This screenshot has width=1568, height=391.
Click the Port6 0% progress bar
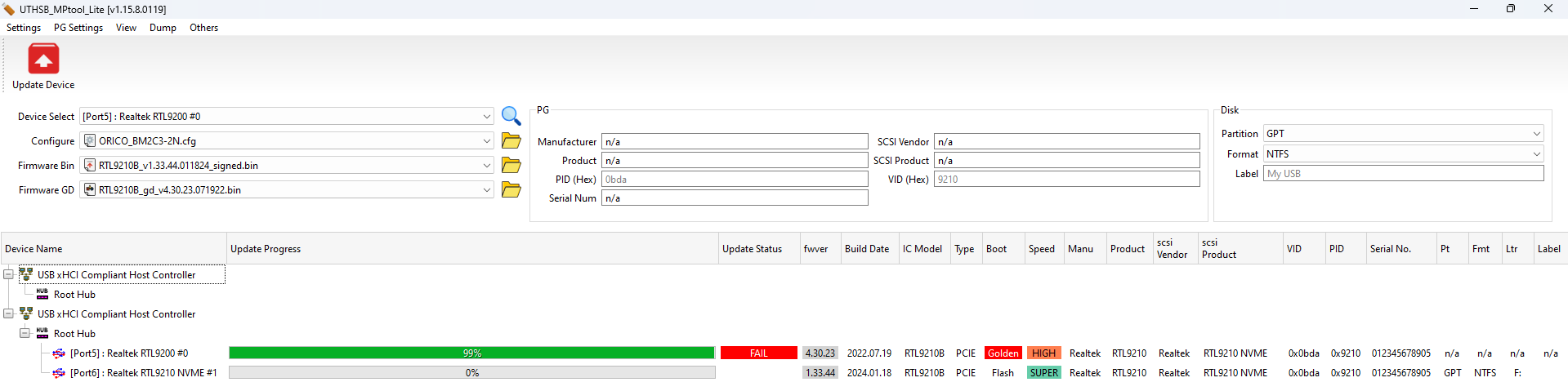[472, 372]
